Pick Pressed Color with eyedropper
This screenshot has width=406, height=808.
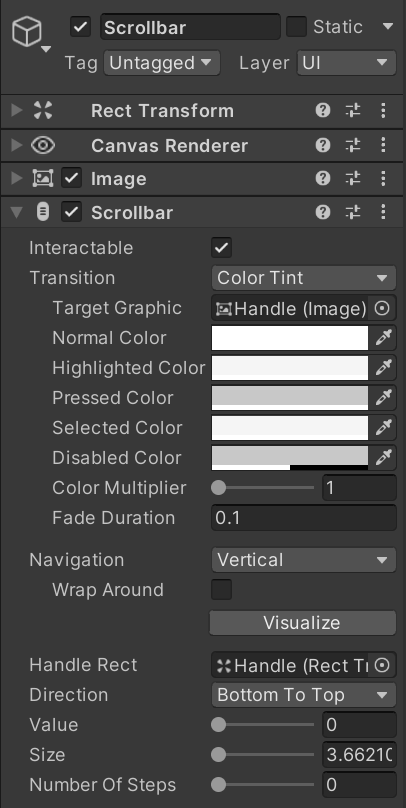tap(383, 398)
